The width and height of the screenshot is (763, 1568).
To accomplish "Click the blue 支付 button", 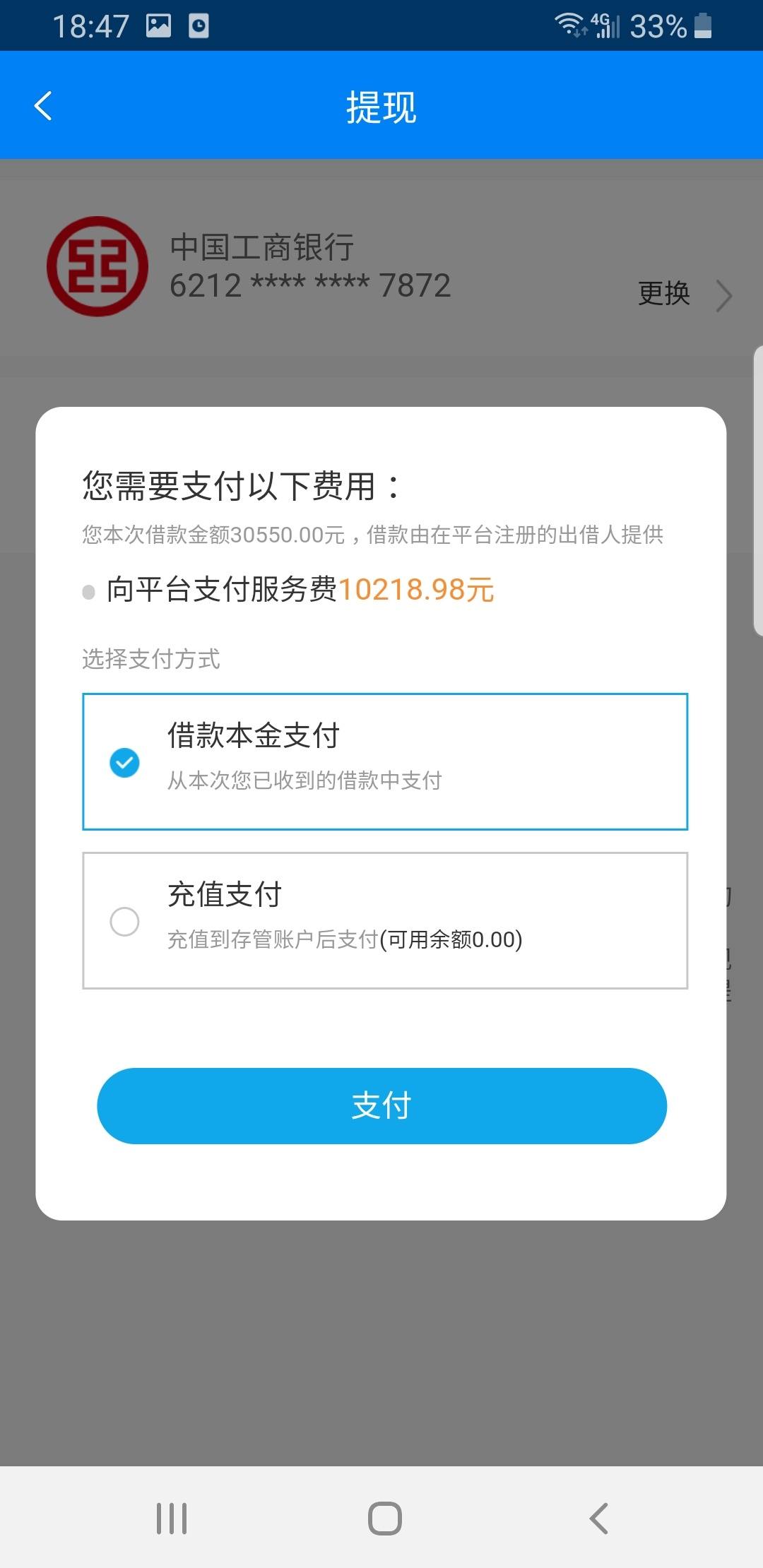I will (x=381, y=1106).
